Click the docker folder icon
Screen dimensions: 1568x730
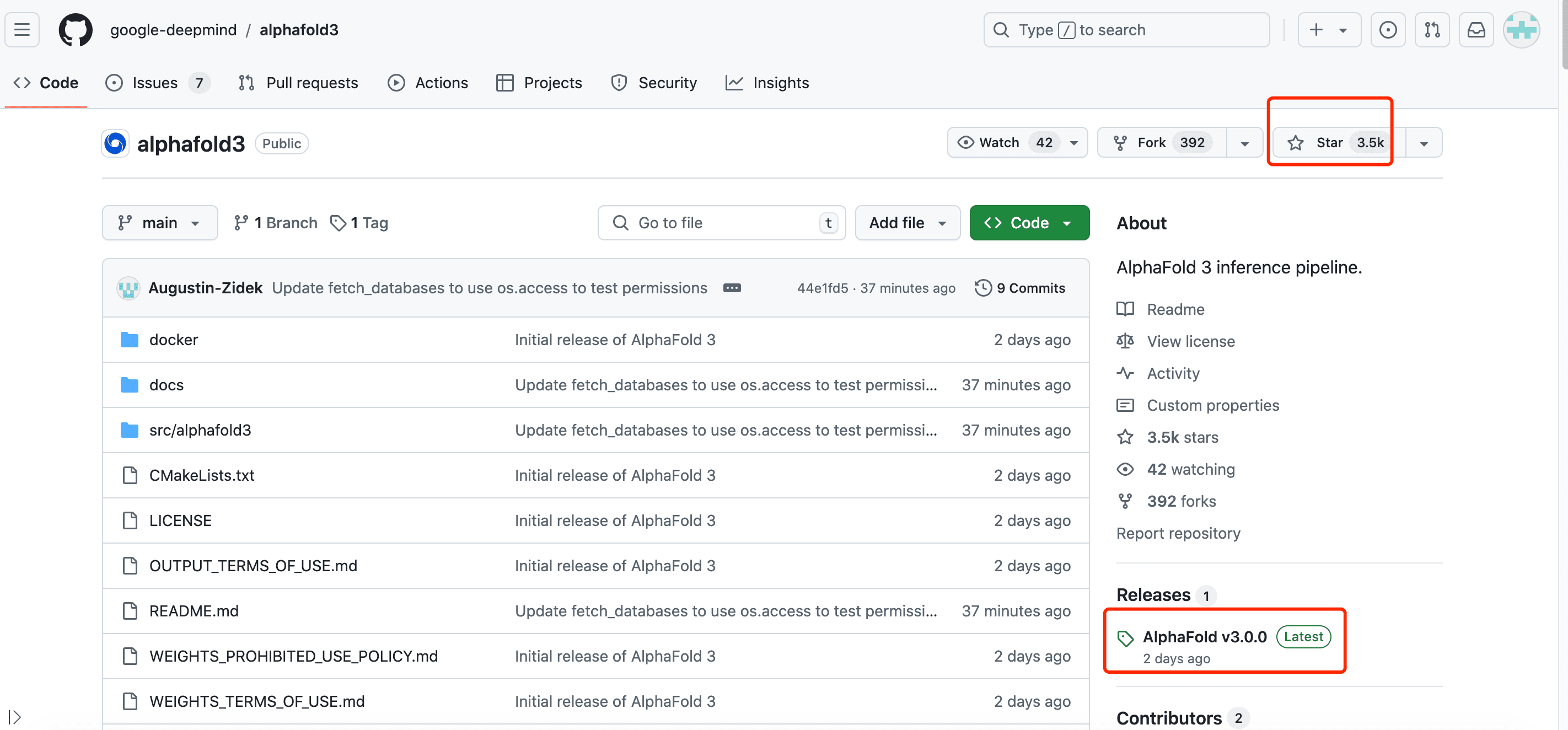[129, 340]
